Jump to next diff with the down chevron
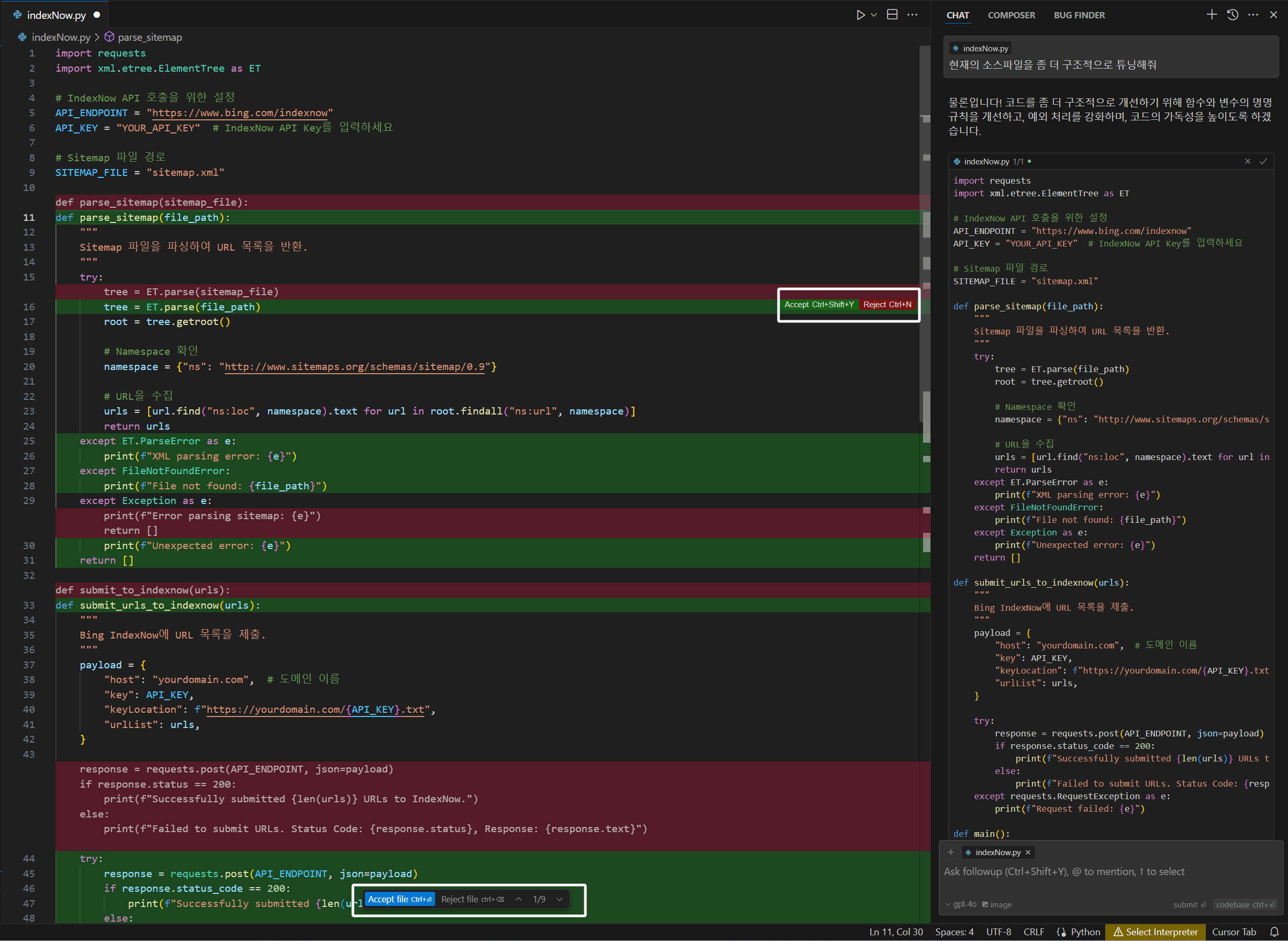The width and height of the screenshot is (1288, 941). tap(559, 899)
